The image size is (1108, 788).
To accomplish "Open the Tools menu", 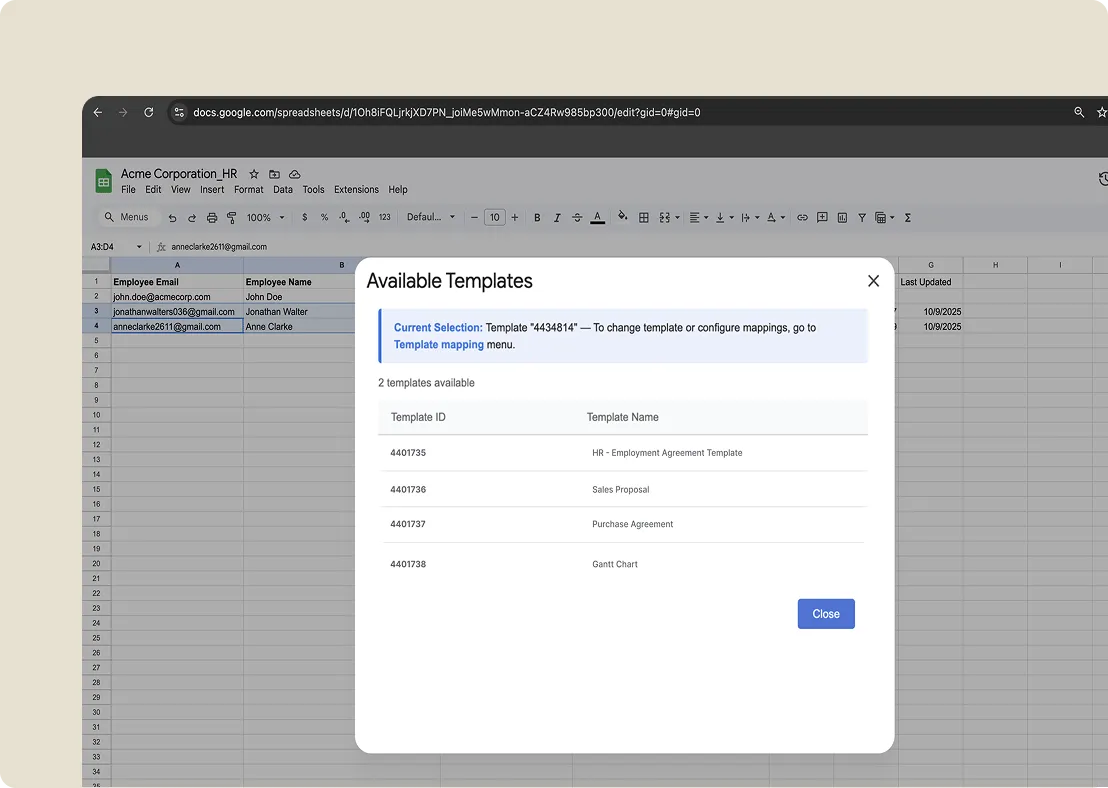I will 313,189.
